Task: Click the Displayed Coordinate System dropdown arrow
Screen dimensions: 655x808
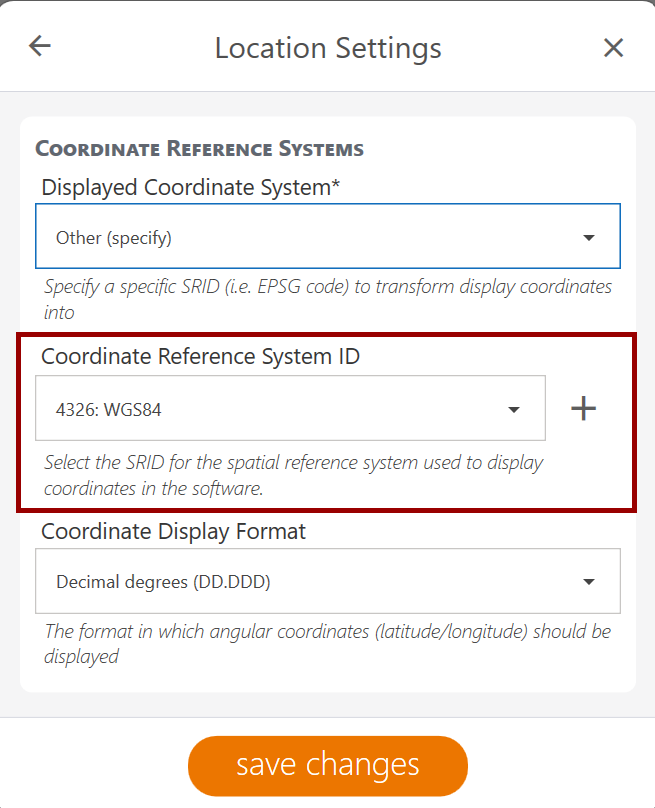Action: (589, 238)
